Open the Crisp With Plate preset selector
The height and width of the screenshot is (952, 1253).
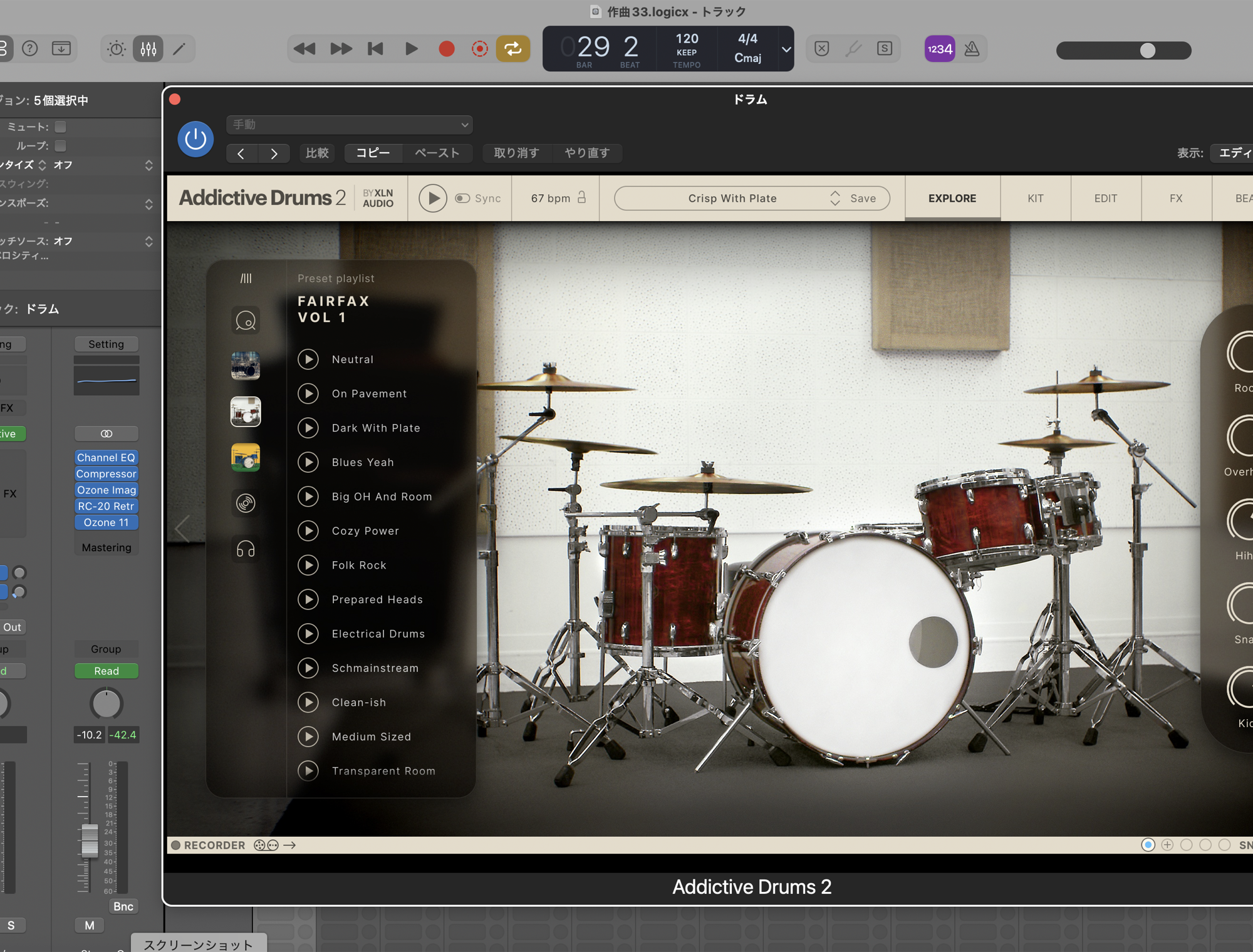pos(732,199)
